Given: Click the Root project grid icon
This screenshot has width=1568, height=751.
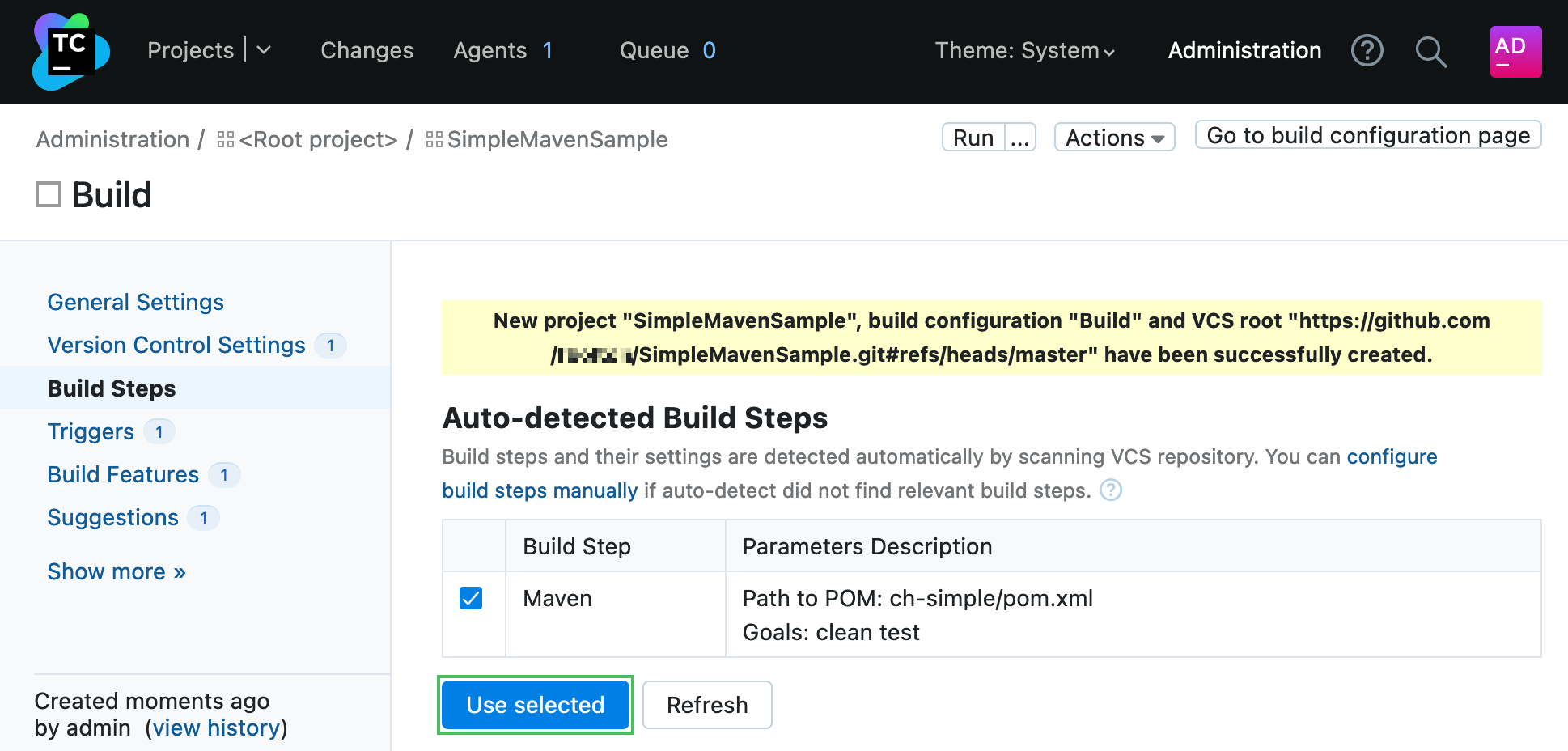Looking at the screenshot, I should click(x=226, y=140).
